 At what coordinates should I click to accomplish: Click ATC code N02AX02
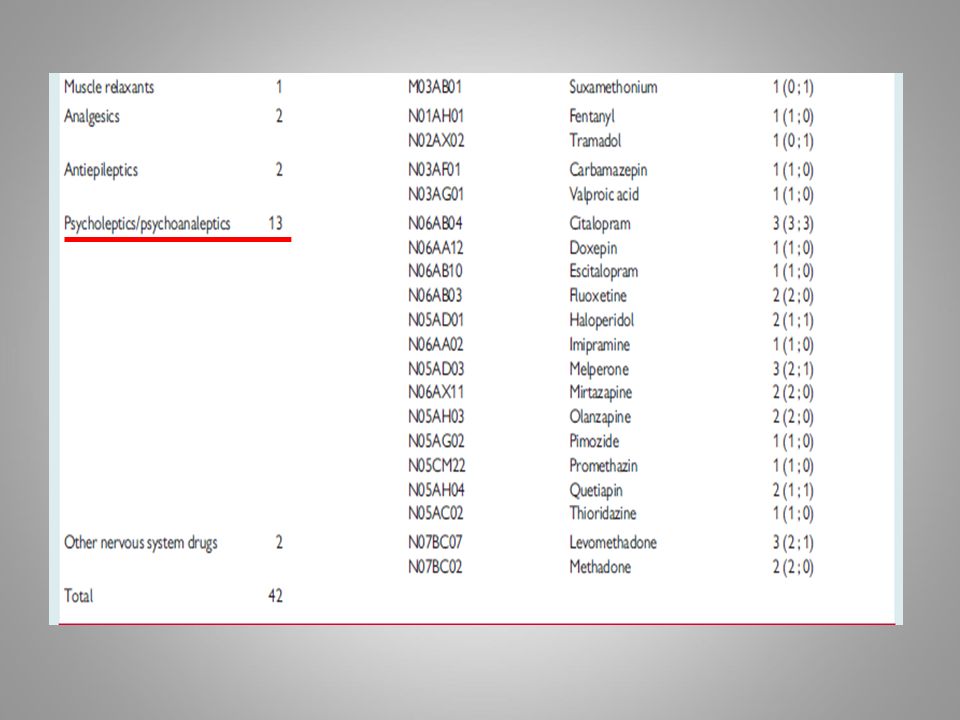coord(436,140)
